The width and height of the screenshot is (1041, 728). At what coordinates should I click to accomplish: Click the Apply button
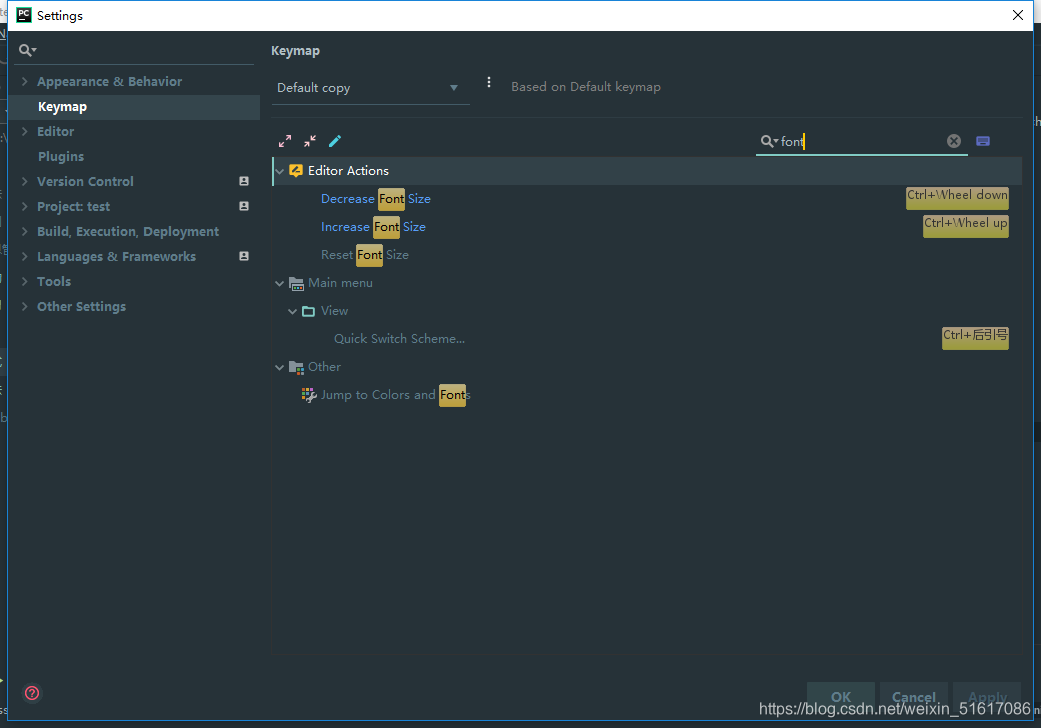(x=987, y=697)
